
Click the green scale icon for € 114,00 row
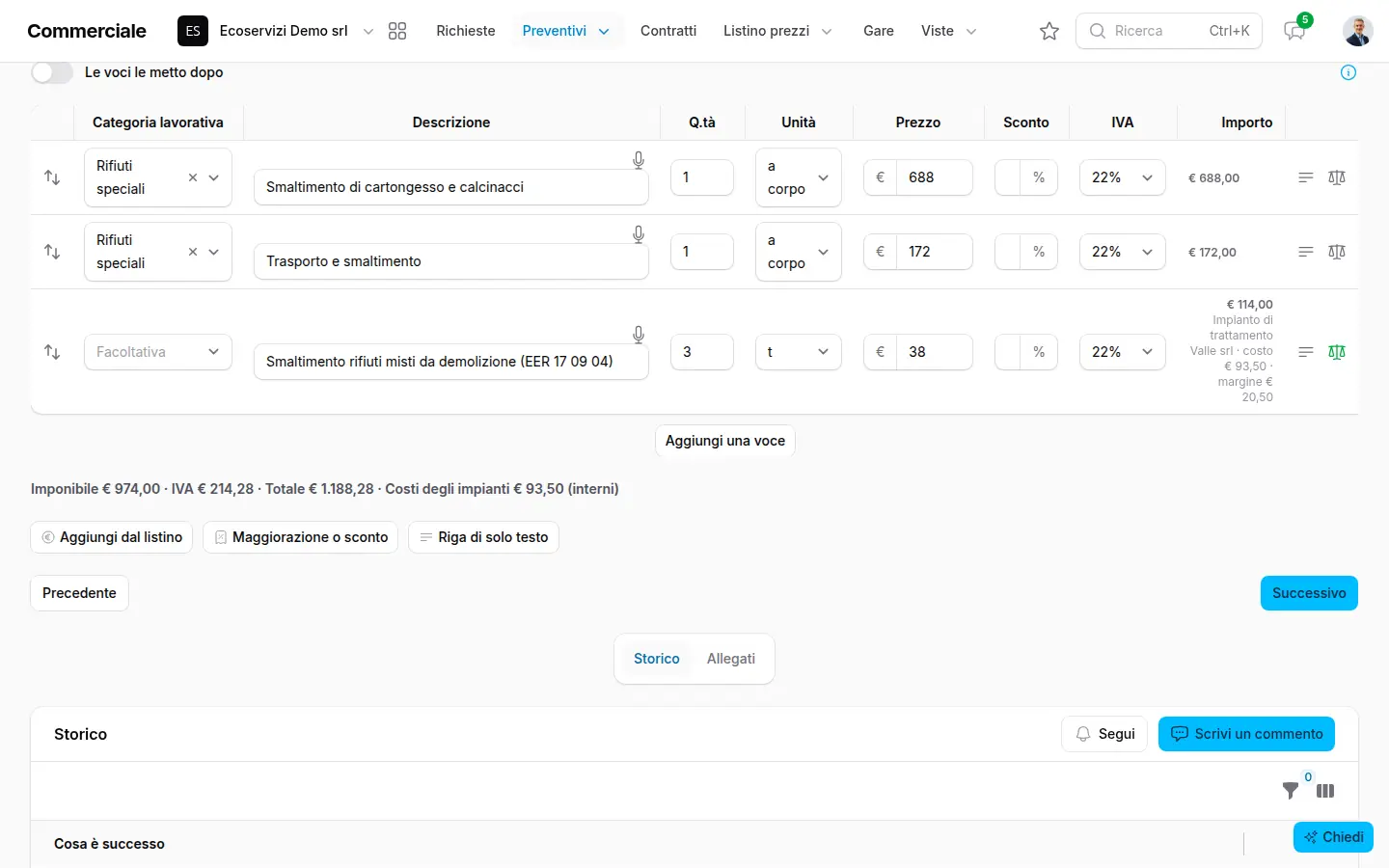(x=1337, y=352)
